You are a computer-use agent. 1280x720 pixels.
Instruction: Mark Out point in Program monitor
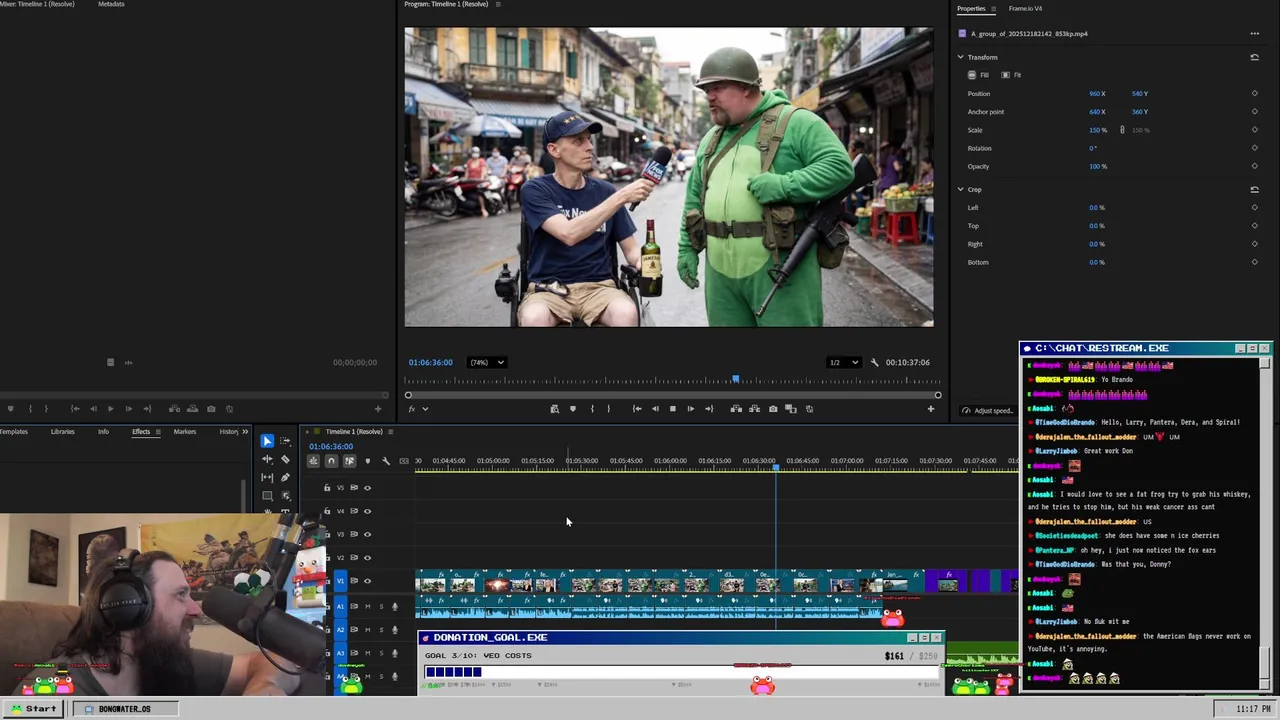click(608, 409)
